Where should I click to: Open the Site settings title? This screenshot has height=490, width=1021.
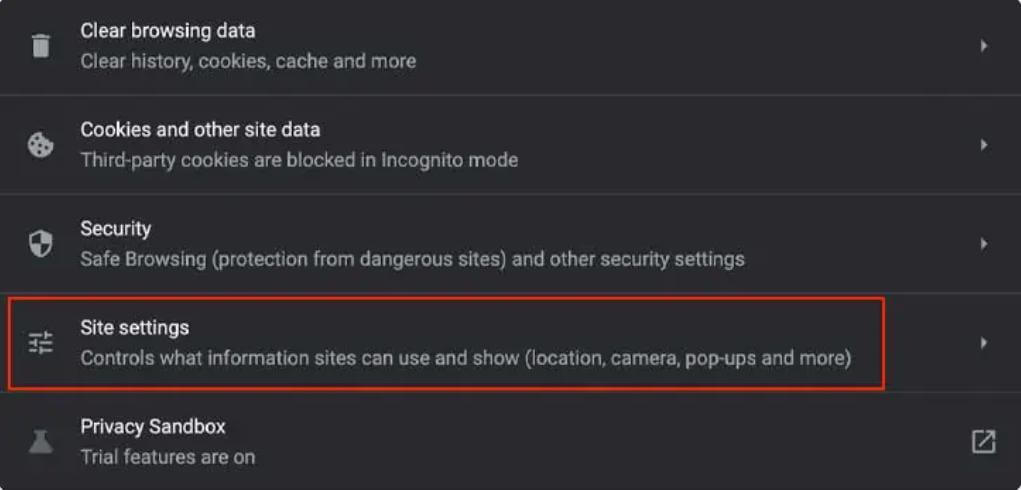[x=135, y=328]
